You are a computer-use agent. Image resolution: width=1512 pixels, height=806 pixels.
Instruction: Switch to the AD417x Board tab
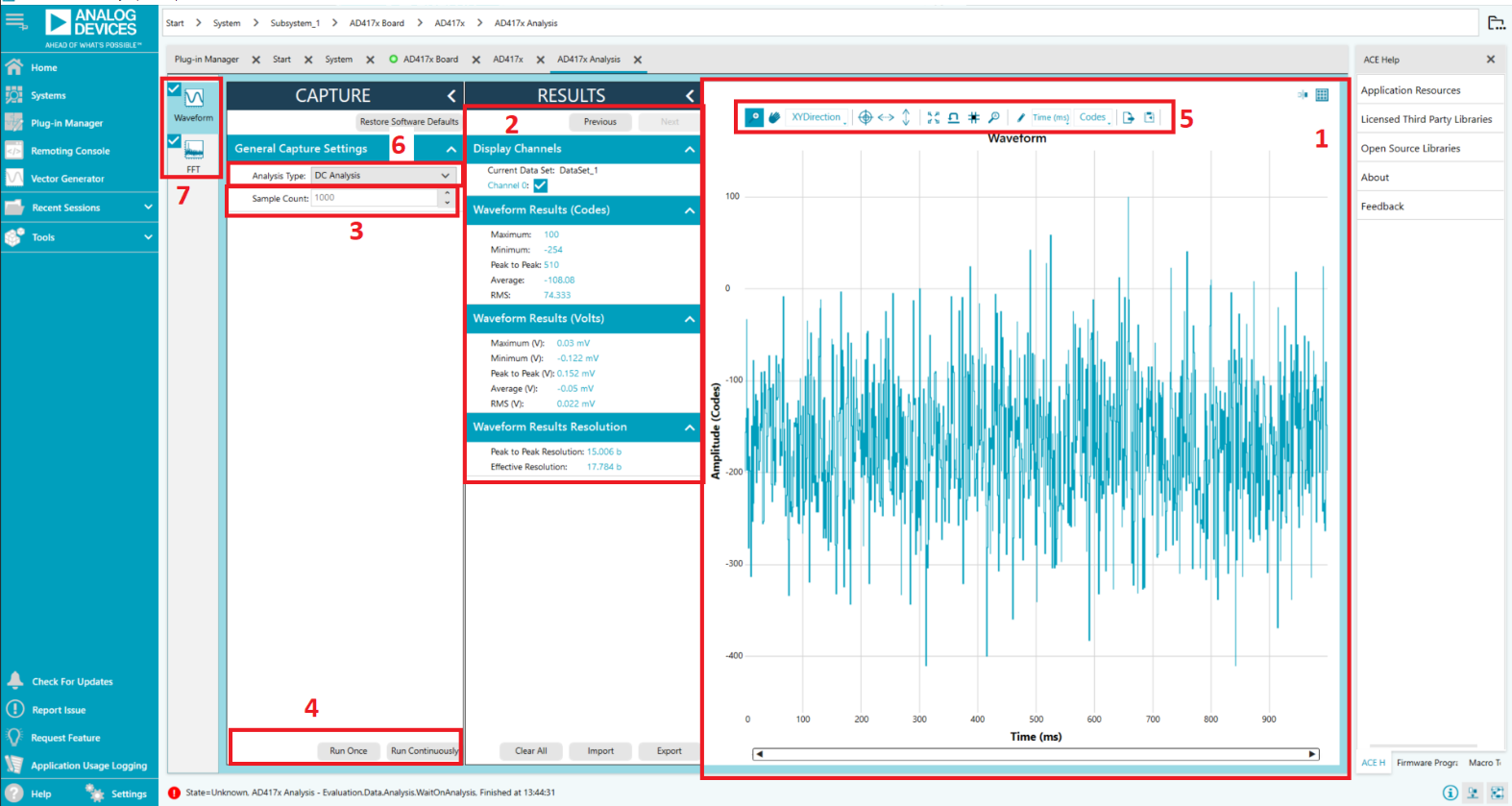point(430,60)
